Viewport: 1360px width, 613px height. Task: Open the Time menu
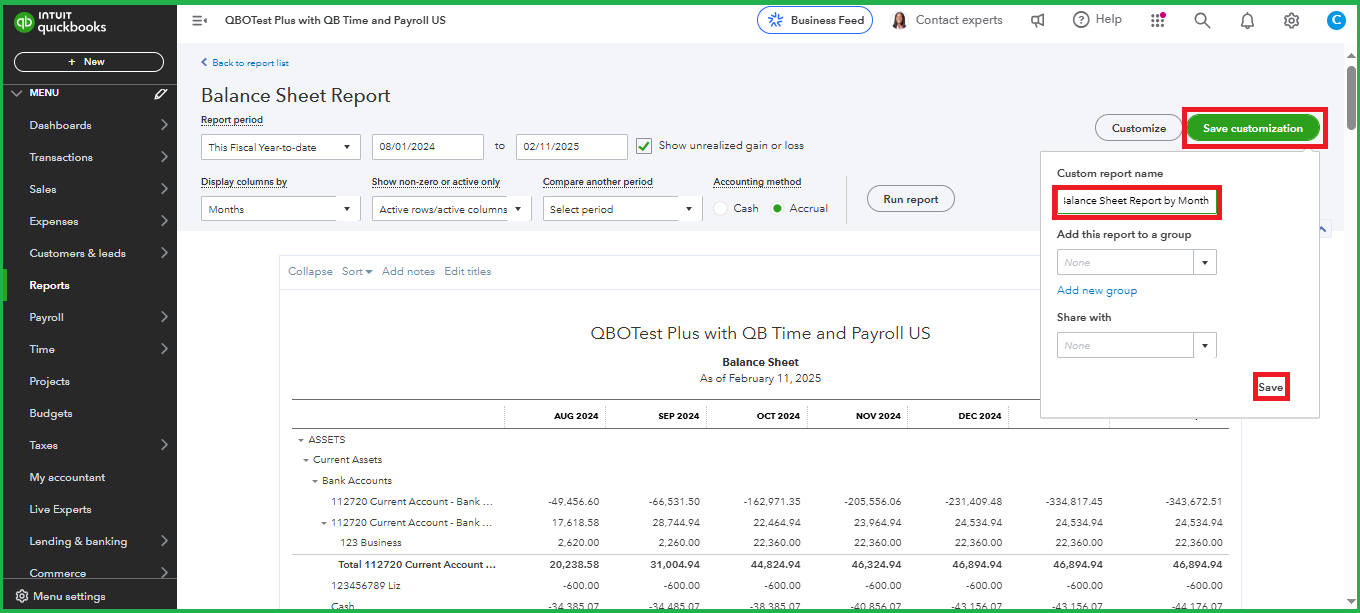[89, 349]
